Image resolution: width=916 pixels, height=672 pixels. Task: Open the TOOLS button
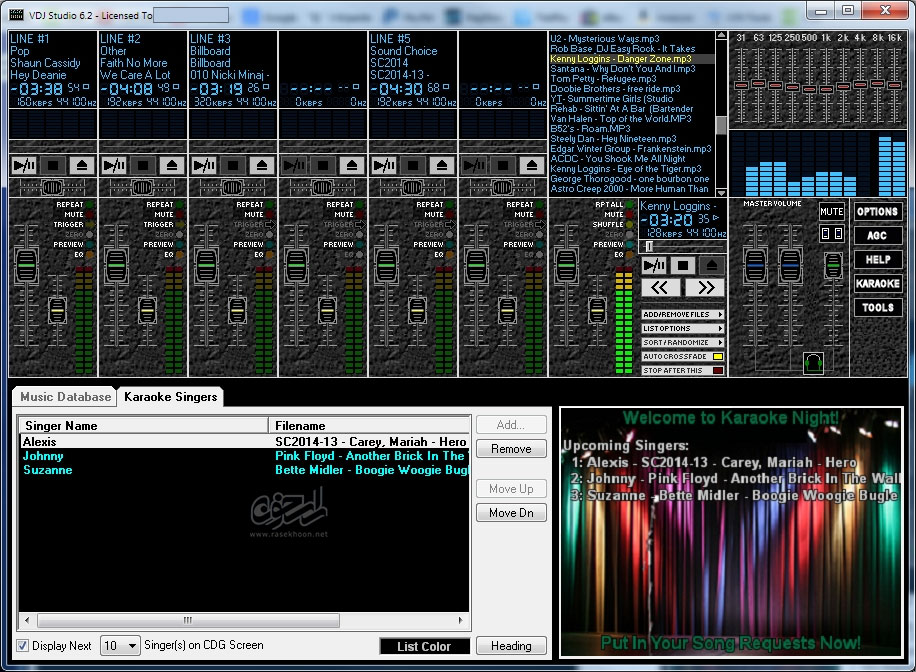coord(877,307)
